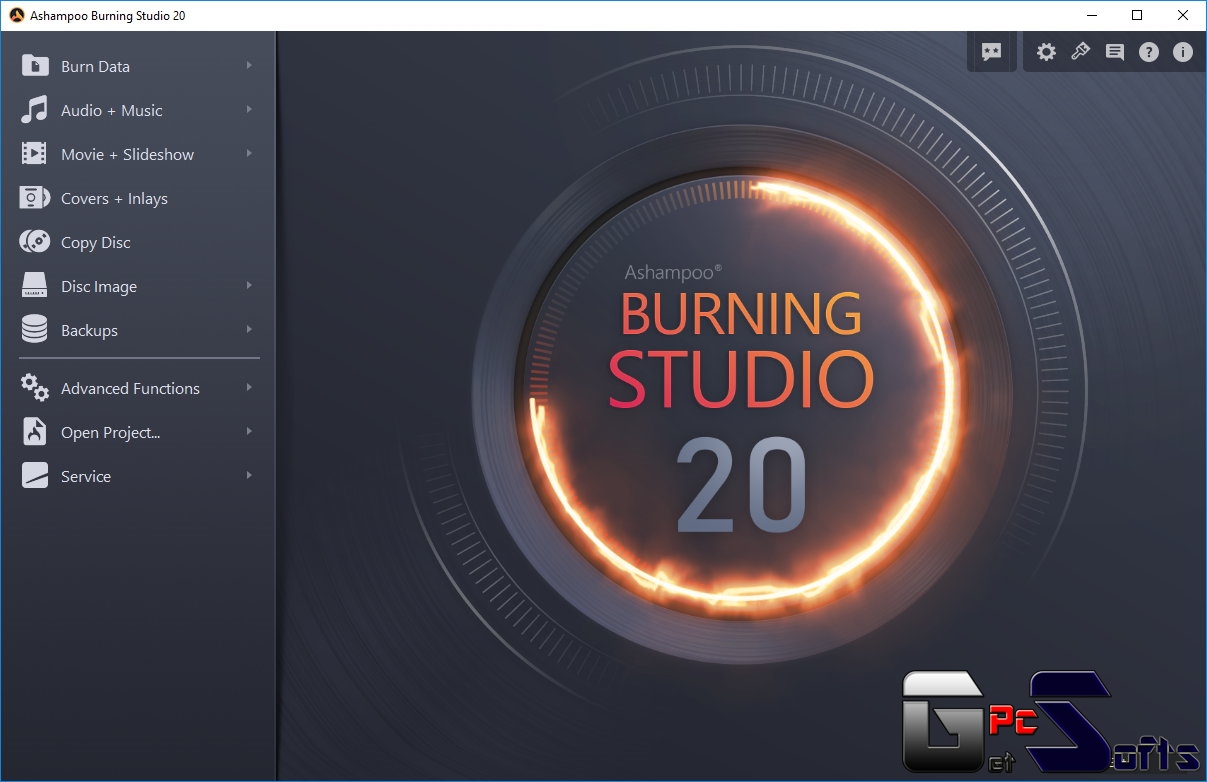This screenshot has height=782, width=1207.
Task: Click the Audio + Music note icon
Action: click(x=35, y=110)
